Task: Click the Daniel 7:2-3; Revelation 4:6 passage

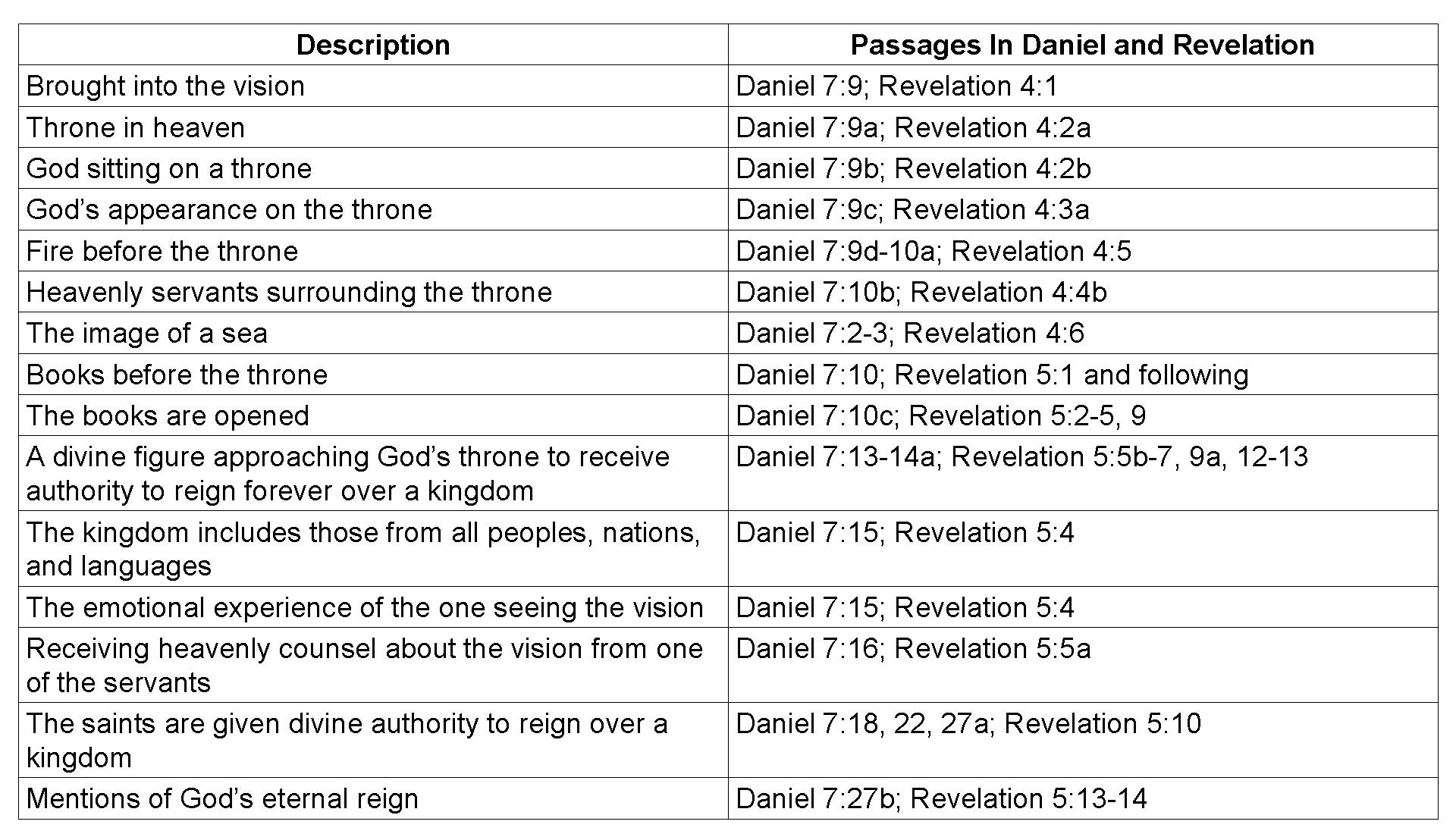Action: [x=910, y=334]
